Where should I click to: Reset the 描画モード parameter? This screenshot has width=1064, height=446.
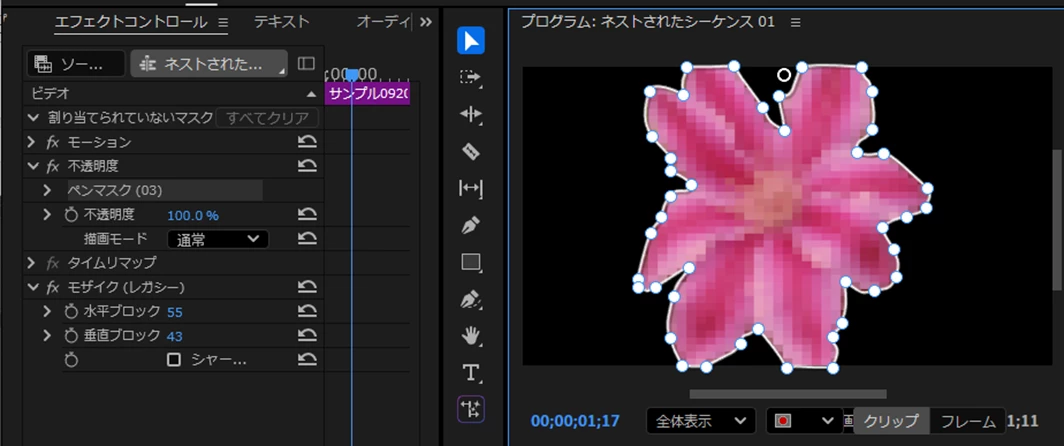[x=307, y=239]
